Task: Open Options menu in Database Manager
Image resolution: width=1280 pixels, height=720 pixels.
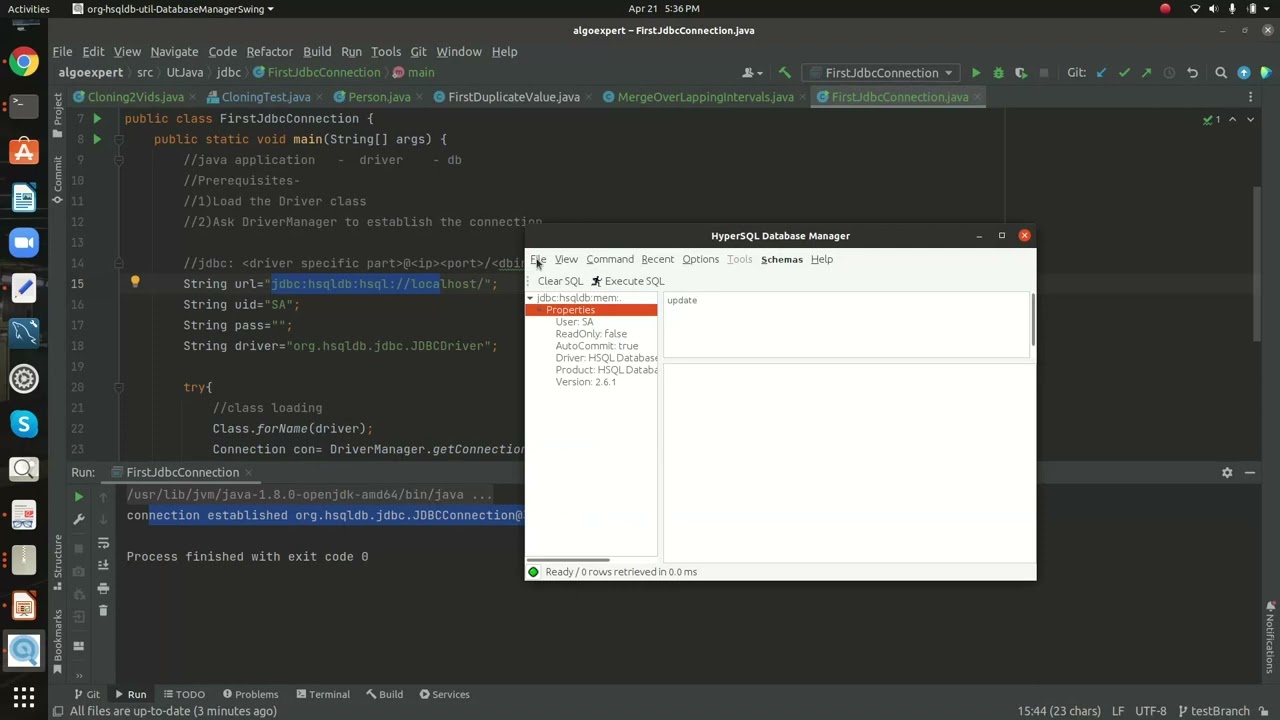Action: click(x=700, y=259)
